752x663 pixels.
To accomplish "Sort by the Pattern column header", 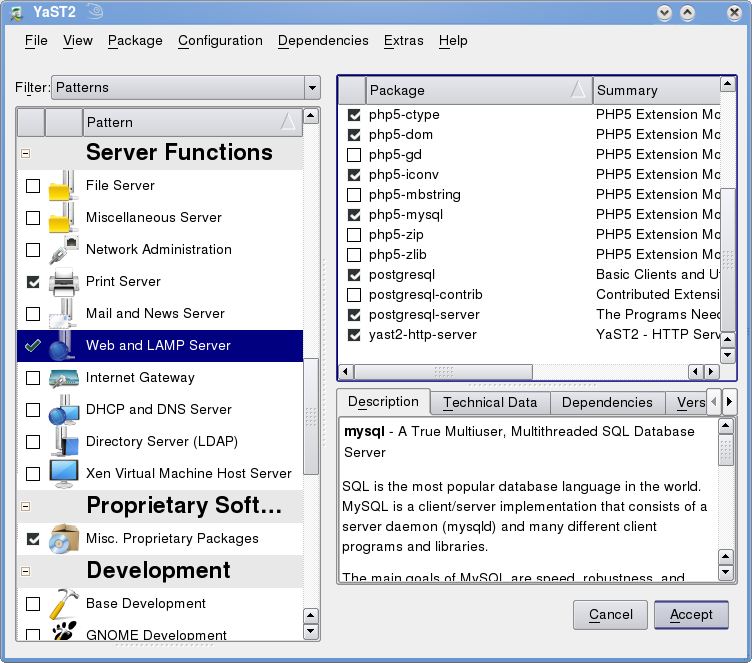I will pos(192,122).
